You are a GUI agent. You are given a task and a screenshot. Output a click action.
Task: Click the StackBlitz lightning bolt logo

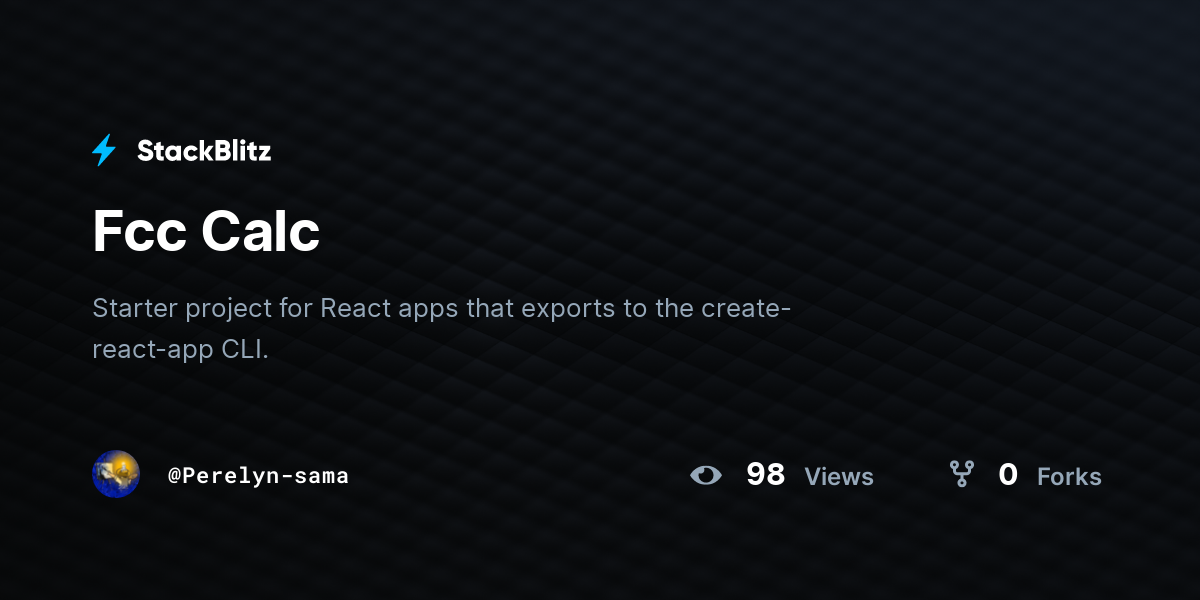pos(104,151)
